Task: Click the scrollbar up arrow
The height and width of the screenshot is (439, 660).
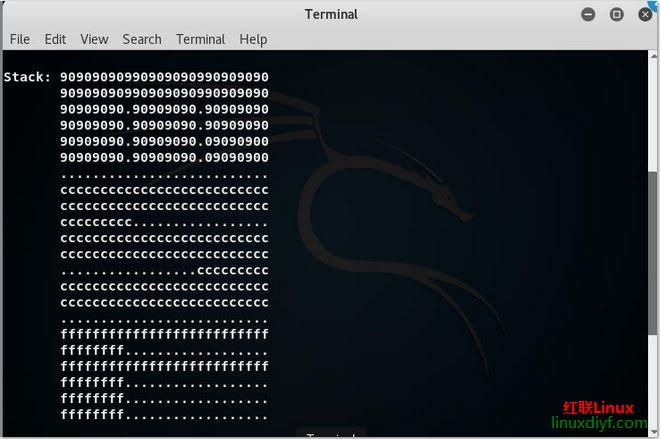Action: [x=653, y=56]
